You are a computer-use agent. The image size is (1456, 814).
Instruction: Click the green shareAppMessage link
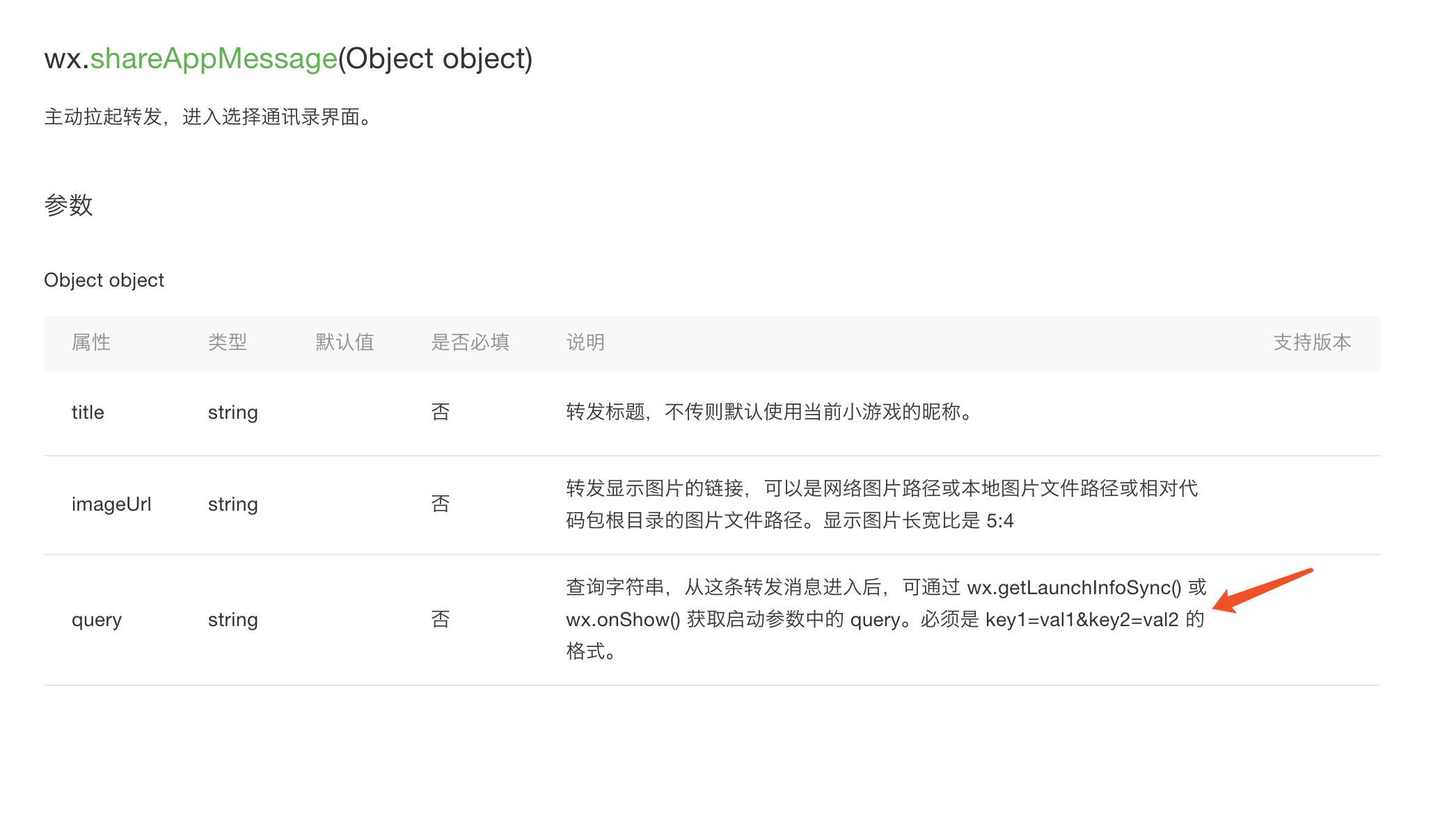214,58
